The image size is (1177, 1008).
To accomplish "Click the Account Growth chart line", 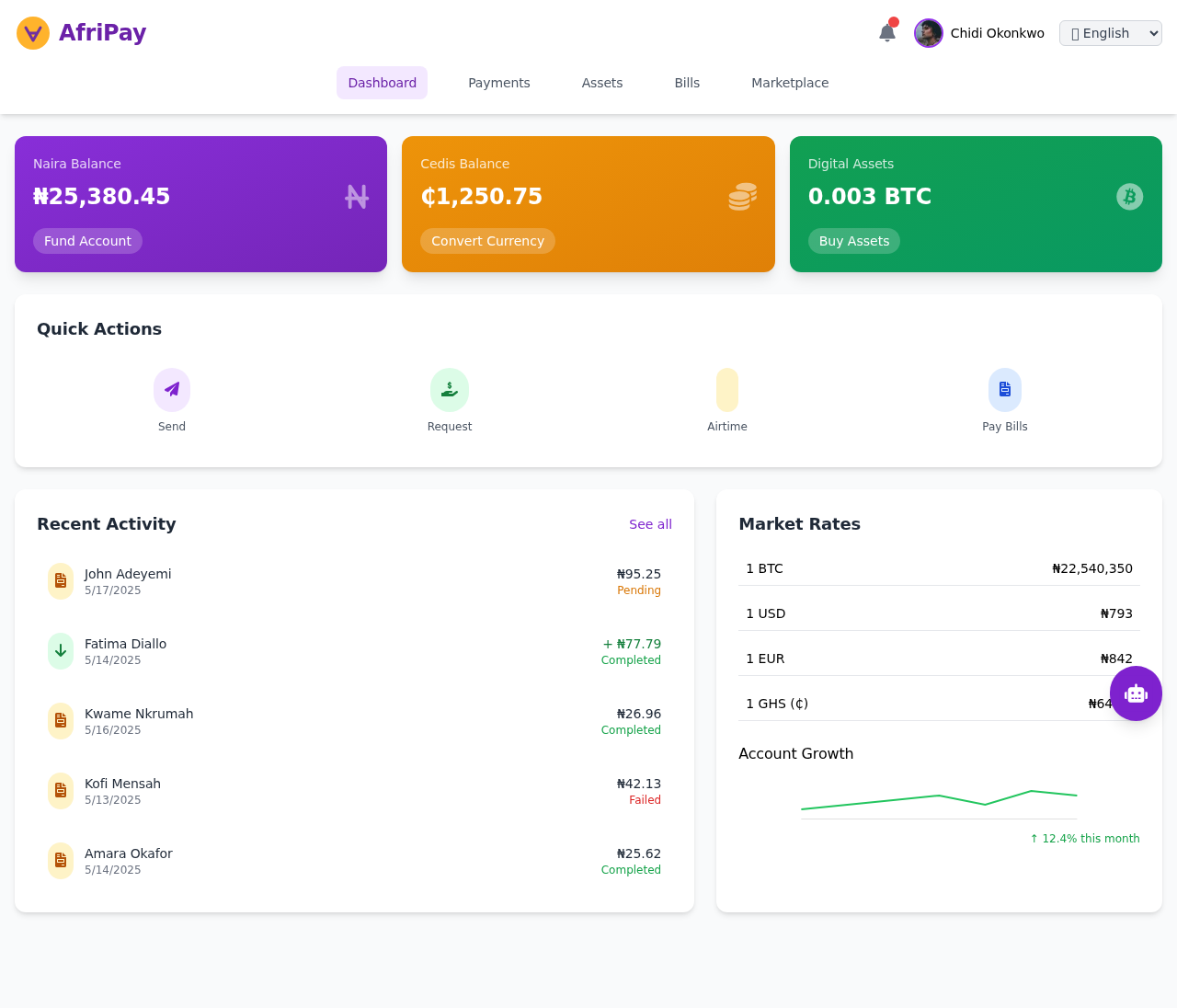I will click(938, 798).
